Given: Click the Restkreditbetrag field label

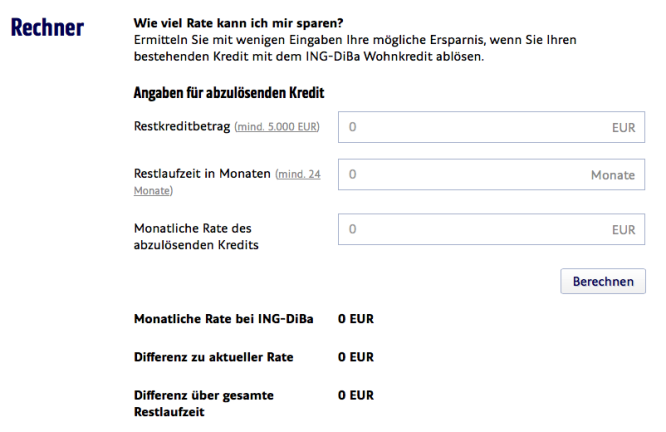Looking at the screenshot, I should tap(182, 126).
